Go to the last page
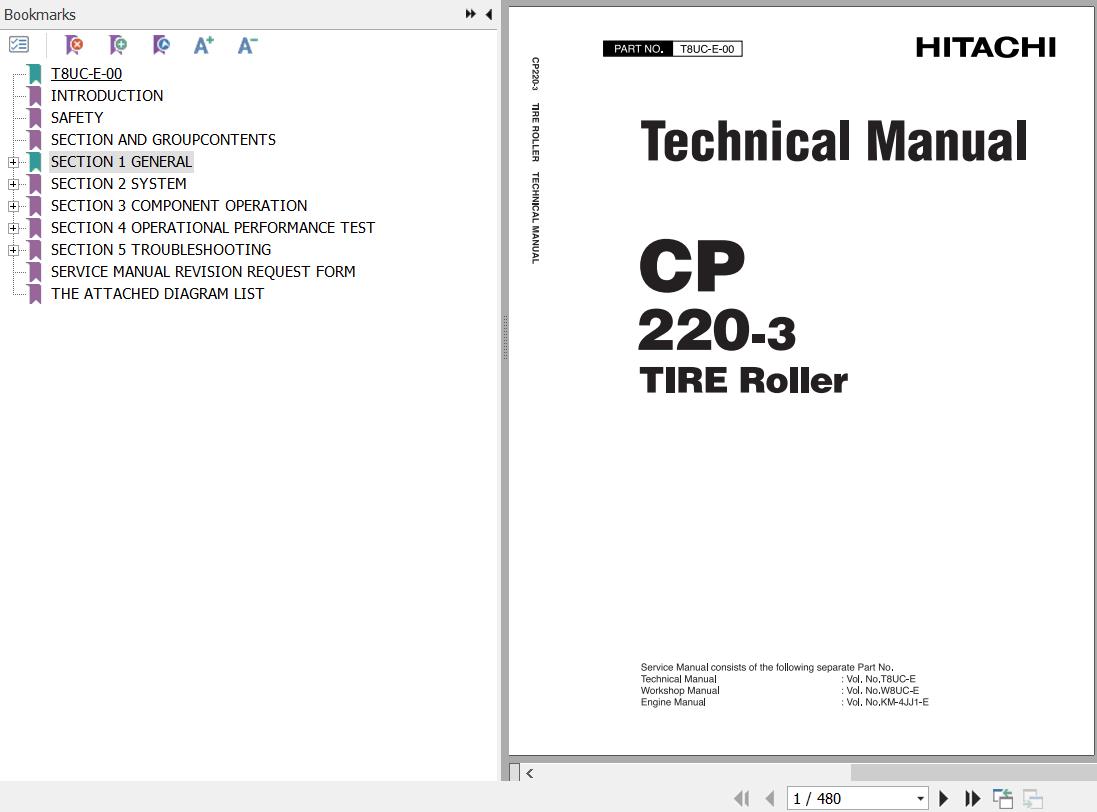 pyautogui.click(x=972, y=798)
